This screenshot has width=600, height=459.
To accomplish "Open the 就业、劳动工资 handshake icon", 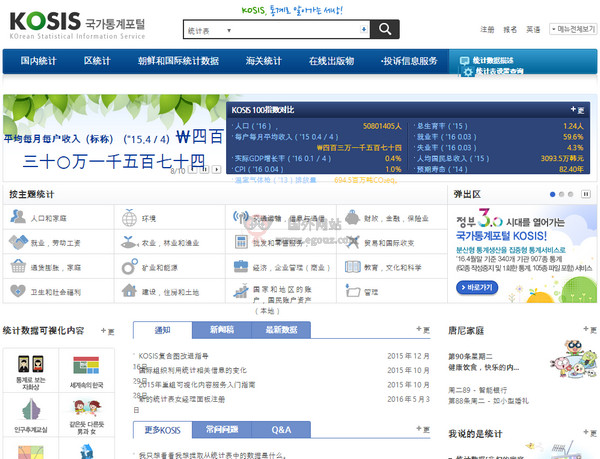I will click(18, 242).
